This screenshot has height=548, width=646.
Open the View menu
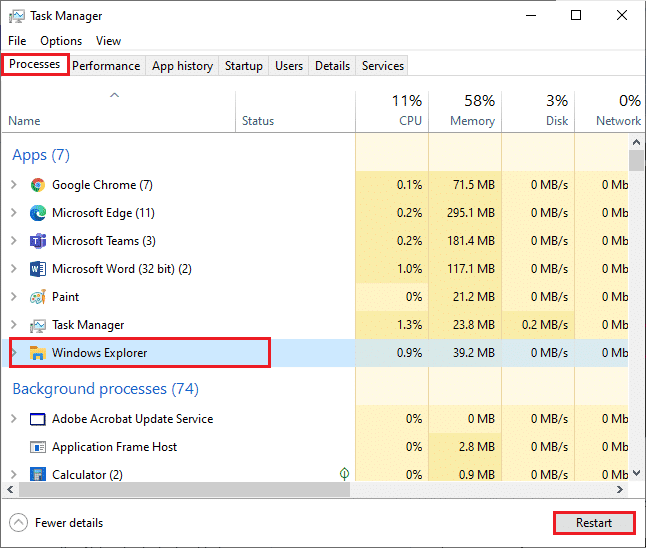pyautogui.click(x=108, y=41)
